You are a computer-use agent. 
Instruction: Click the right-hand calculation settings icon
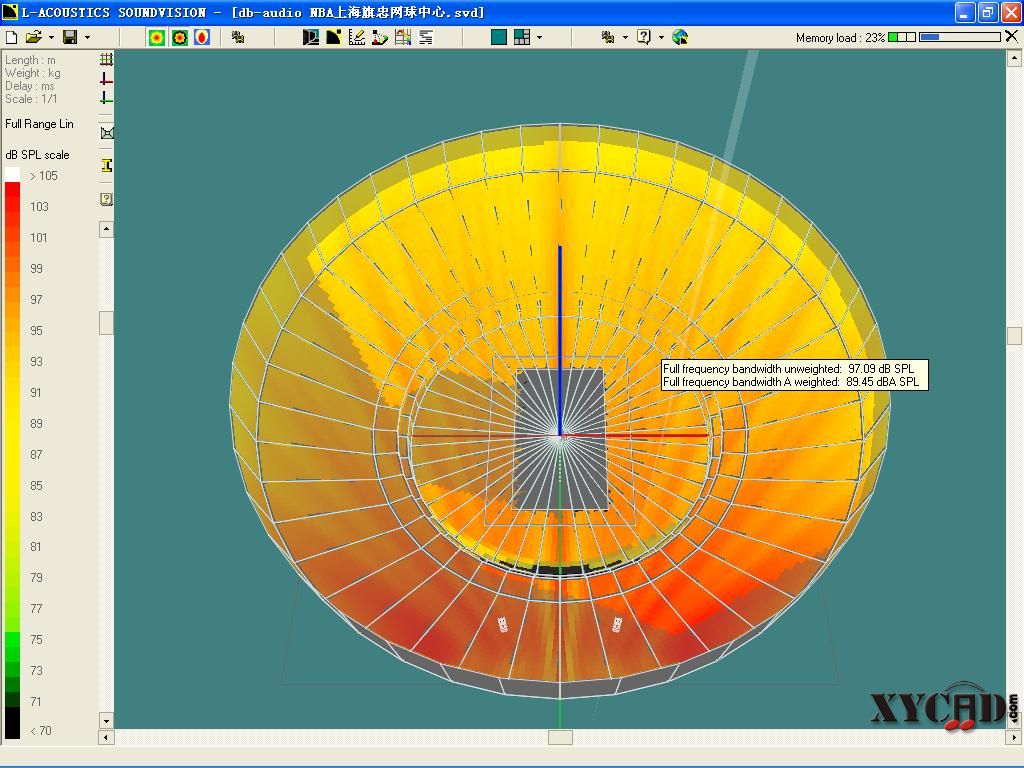[608, 37]
